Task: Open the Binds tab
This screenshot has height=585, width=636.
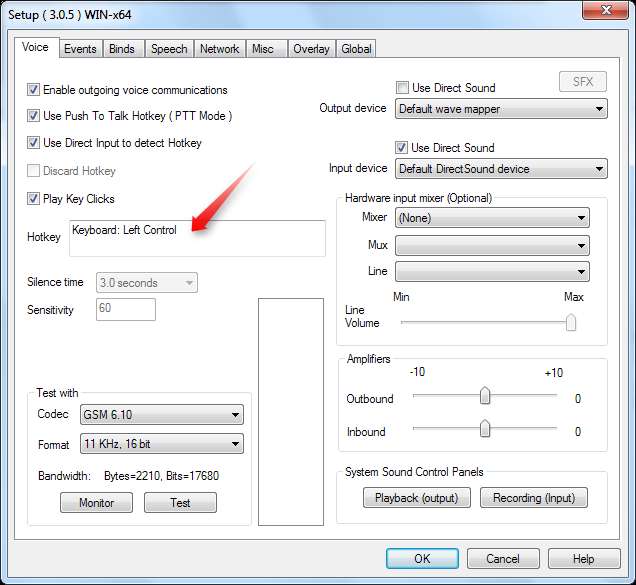Action: [x=122, y=49]
